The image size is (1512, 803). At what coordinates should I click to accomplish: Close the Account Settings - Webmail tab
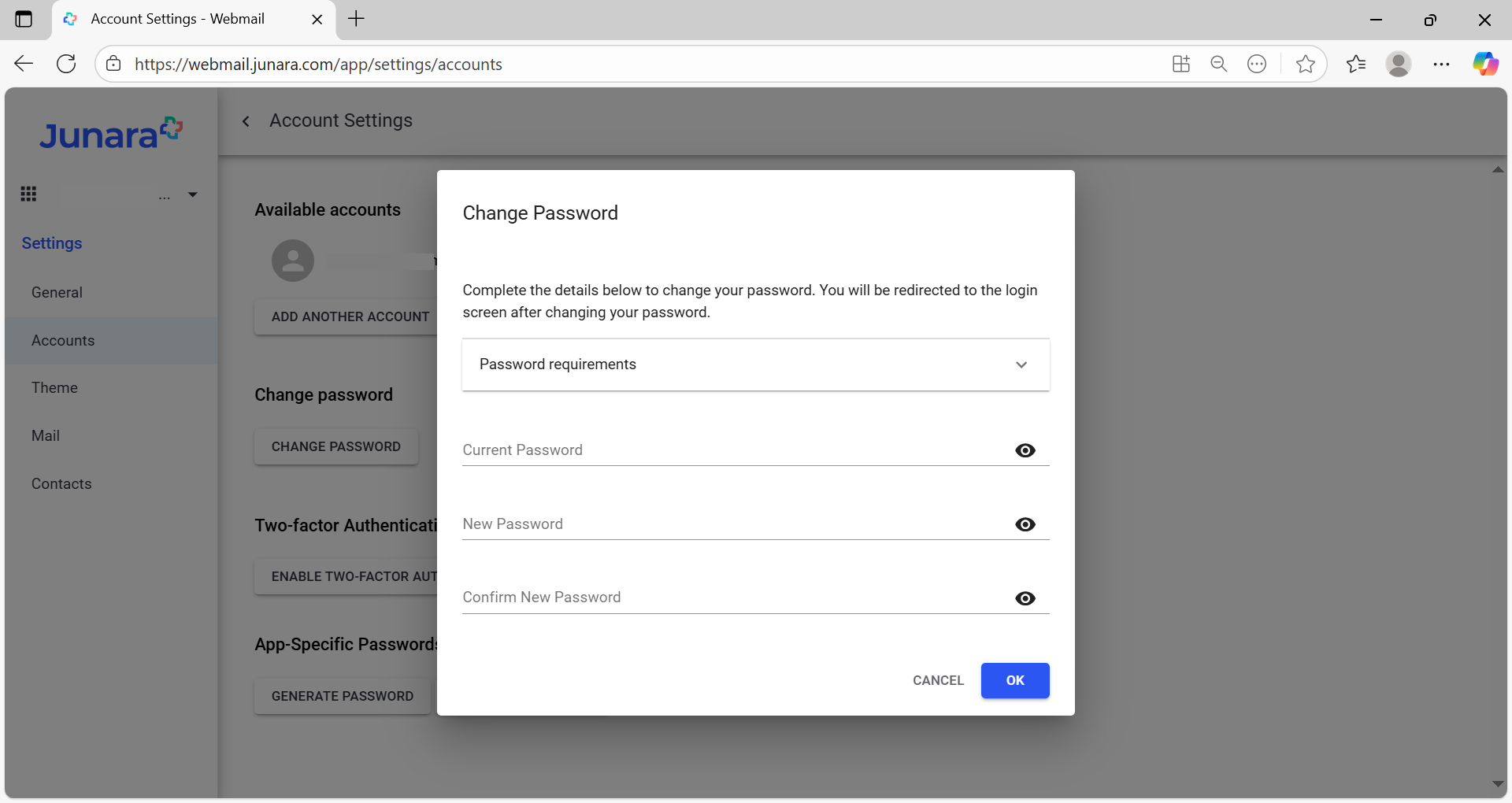click(x=317, y=20)
